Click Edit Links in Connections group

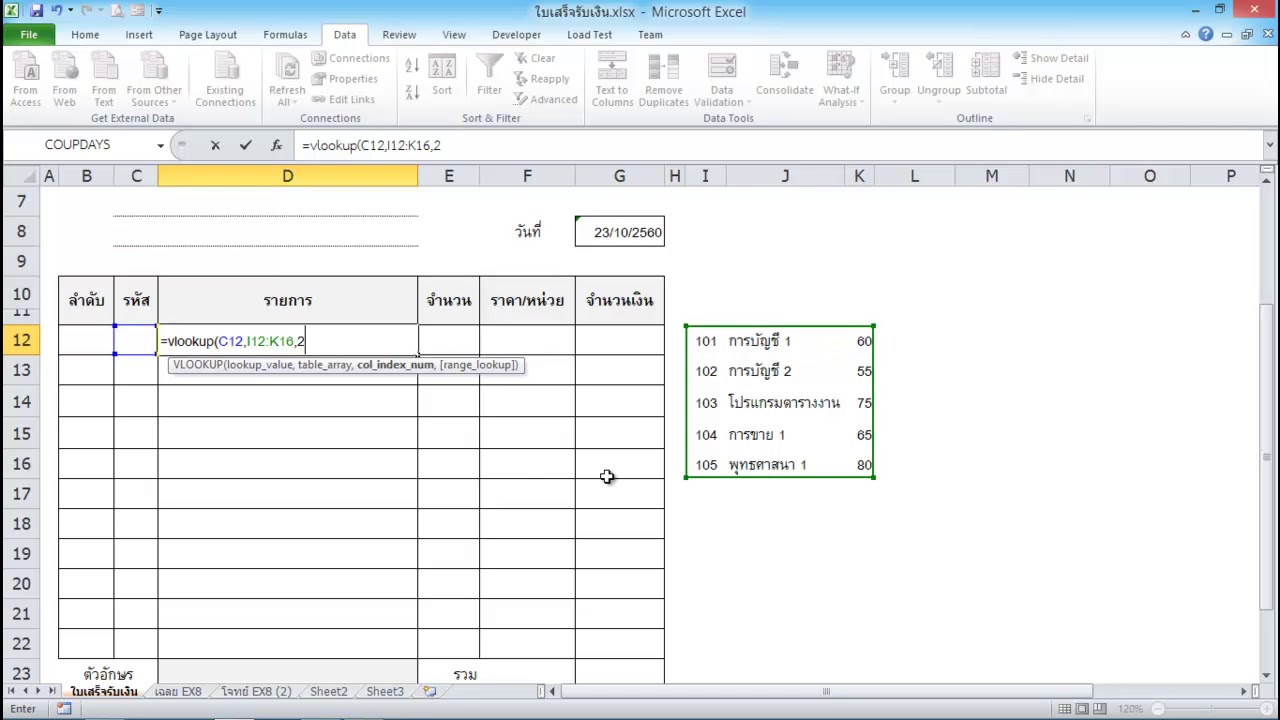[342, 100]
